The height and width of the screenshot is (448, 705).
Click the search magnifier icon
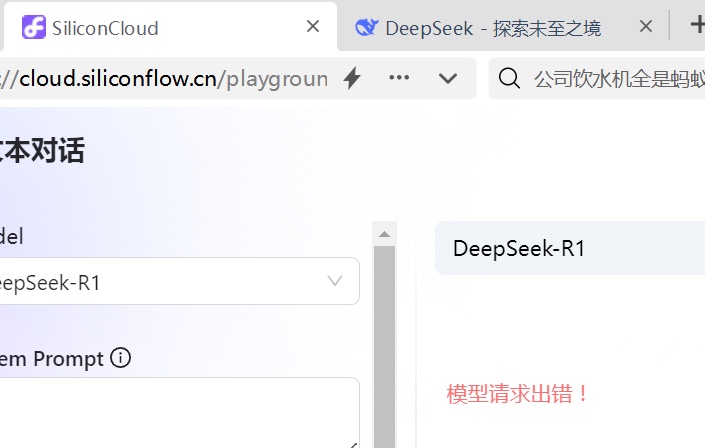(509, 78)
